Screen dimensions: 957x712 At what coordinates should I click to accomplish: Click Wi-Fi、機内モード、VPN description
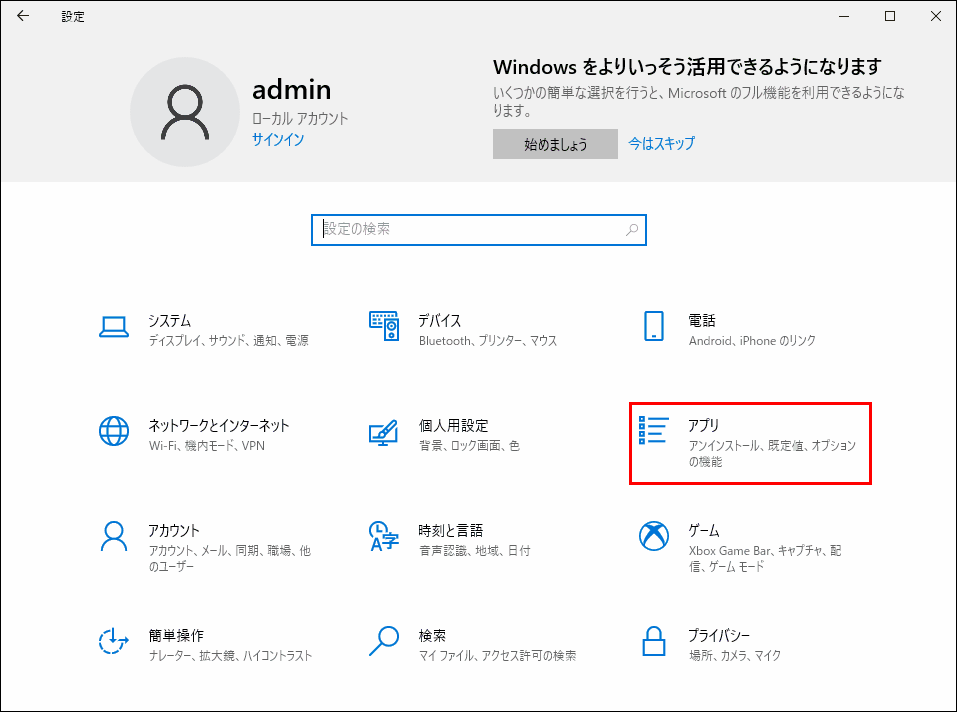coord(206,445)
